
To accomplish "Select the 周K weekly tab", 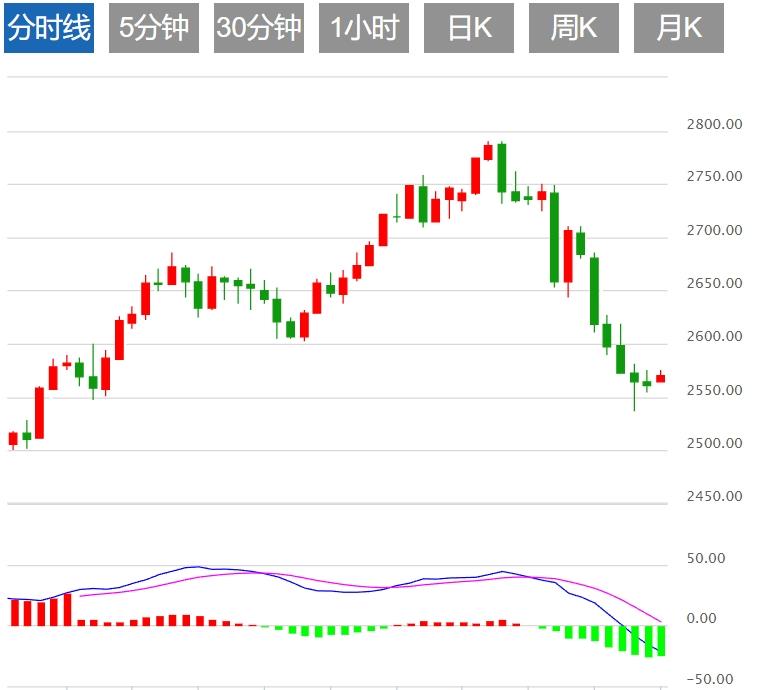I will (x=574, y=28).
